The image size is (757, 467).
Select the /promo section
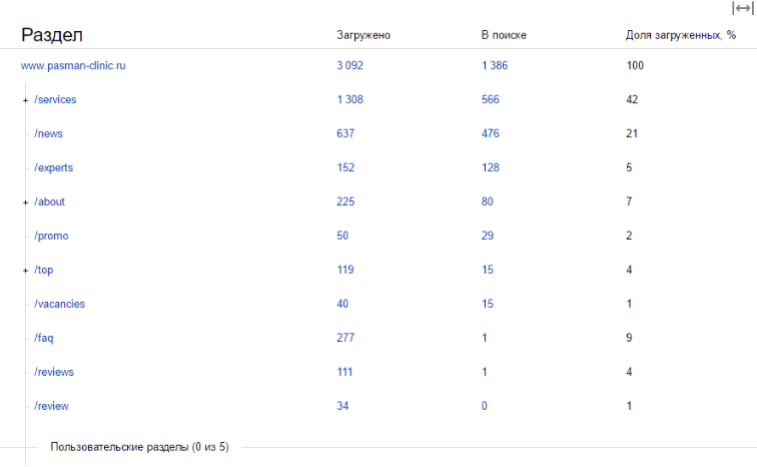[51, 236]
